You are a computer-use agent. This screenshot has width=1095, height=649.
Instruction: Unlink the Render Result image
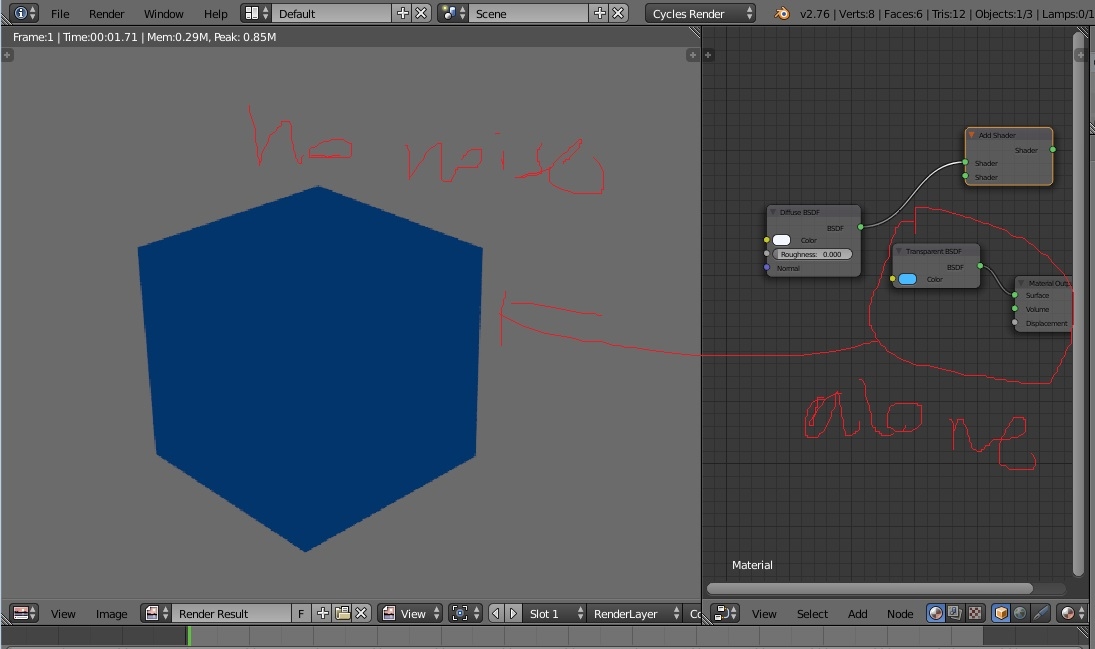click(x=361, y=613)
